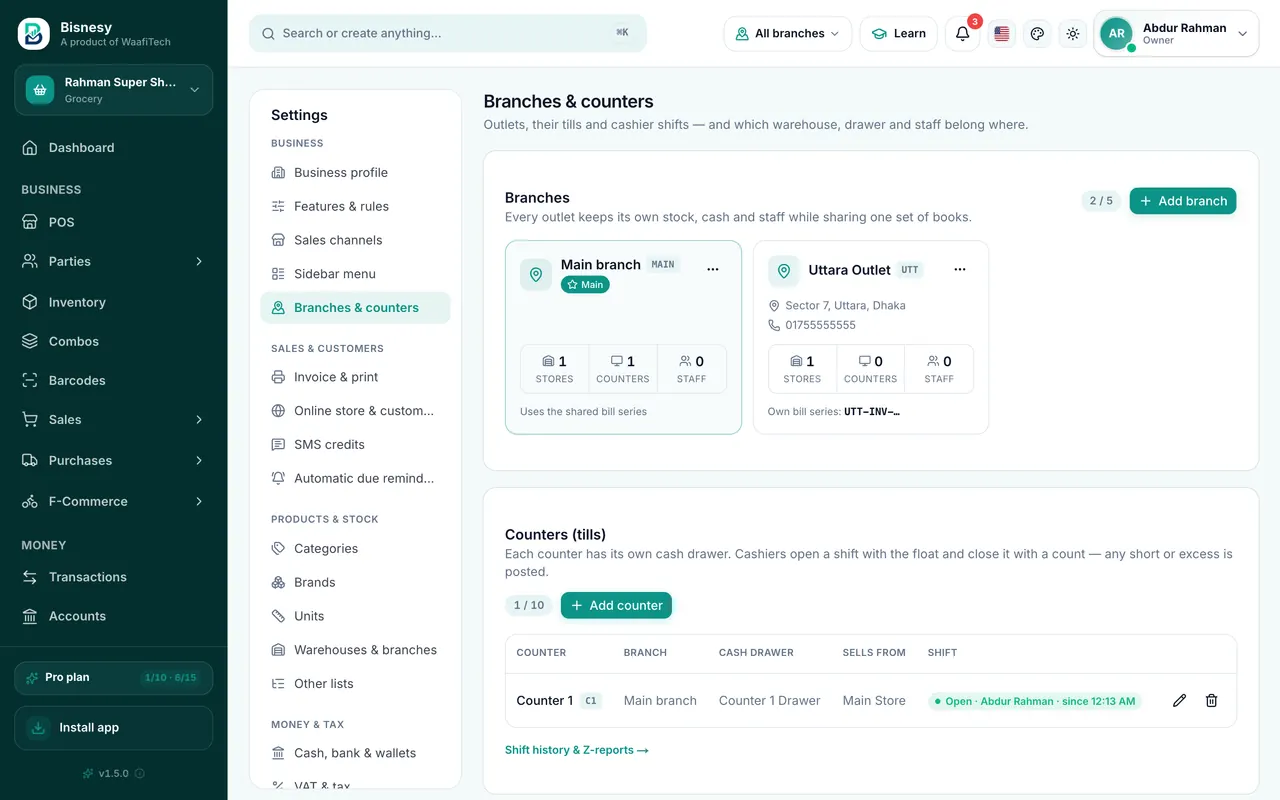Open Sales channels settings

tap(355, 240)
